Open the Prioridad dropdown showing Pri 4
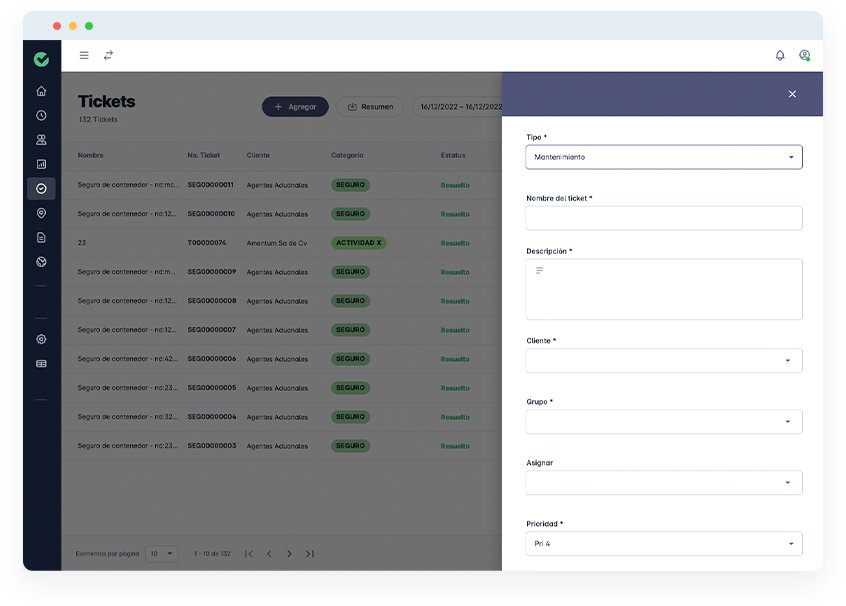Image resolution: width=846 pixels, height=606 pixels. click(x=664, y=543)
